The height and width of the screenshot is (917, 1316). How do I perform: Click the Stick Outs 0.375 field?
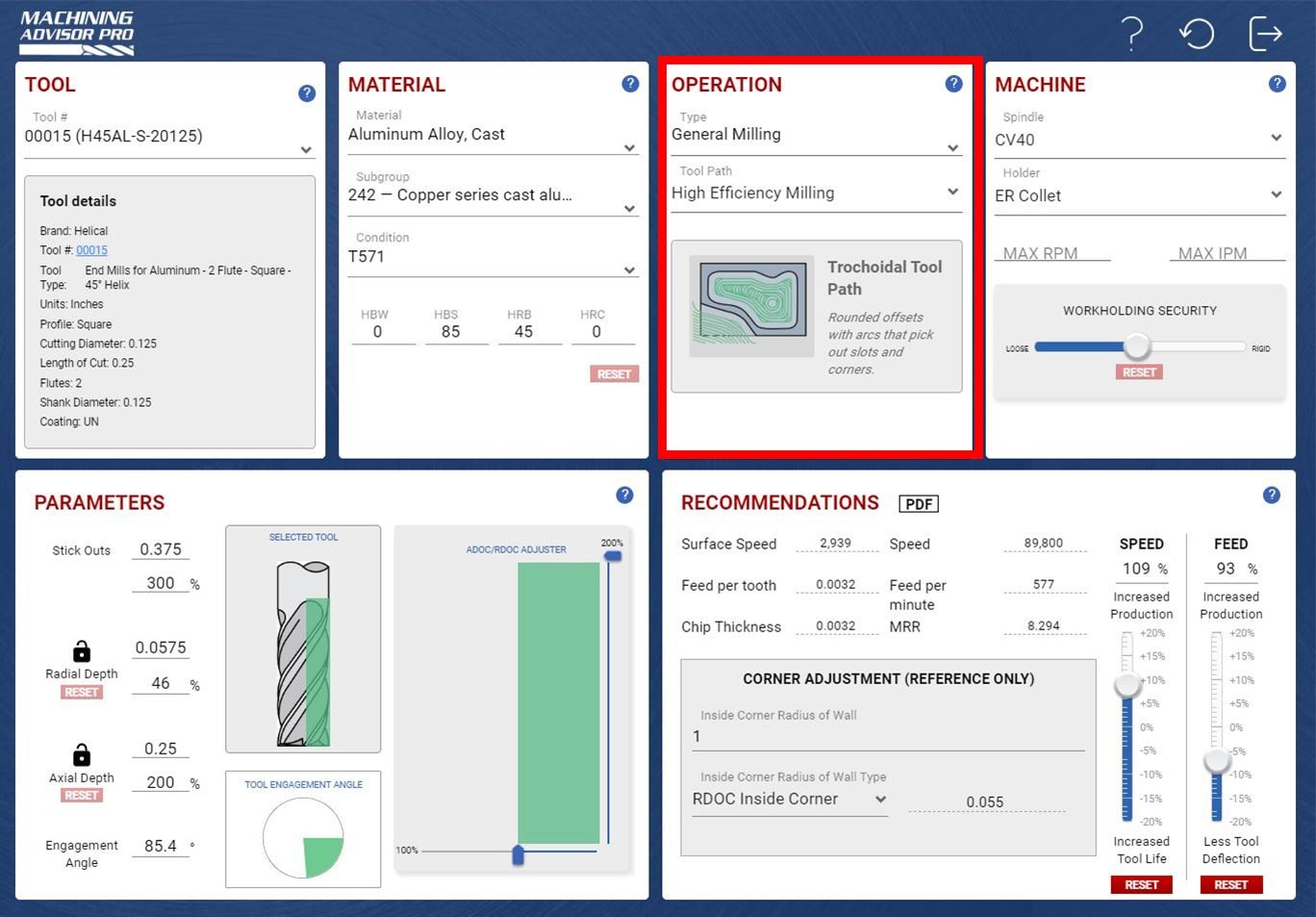point(161,549)
